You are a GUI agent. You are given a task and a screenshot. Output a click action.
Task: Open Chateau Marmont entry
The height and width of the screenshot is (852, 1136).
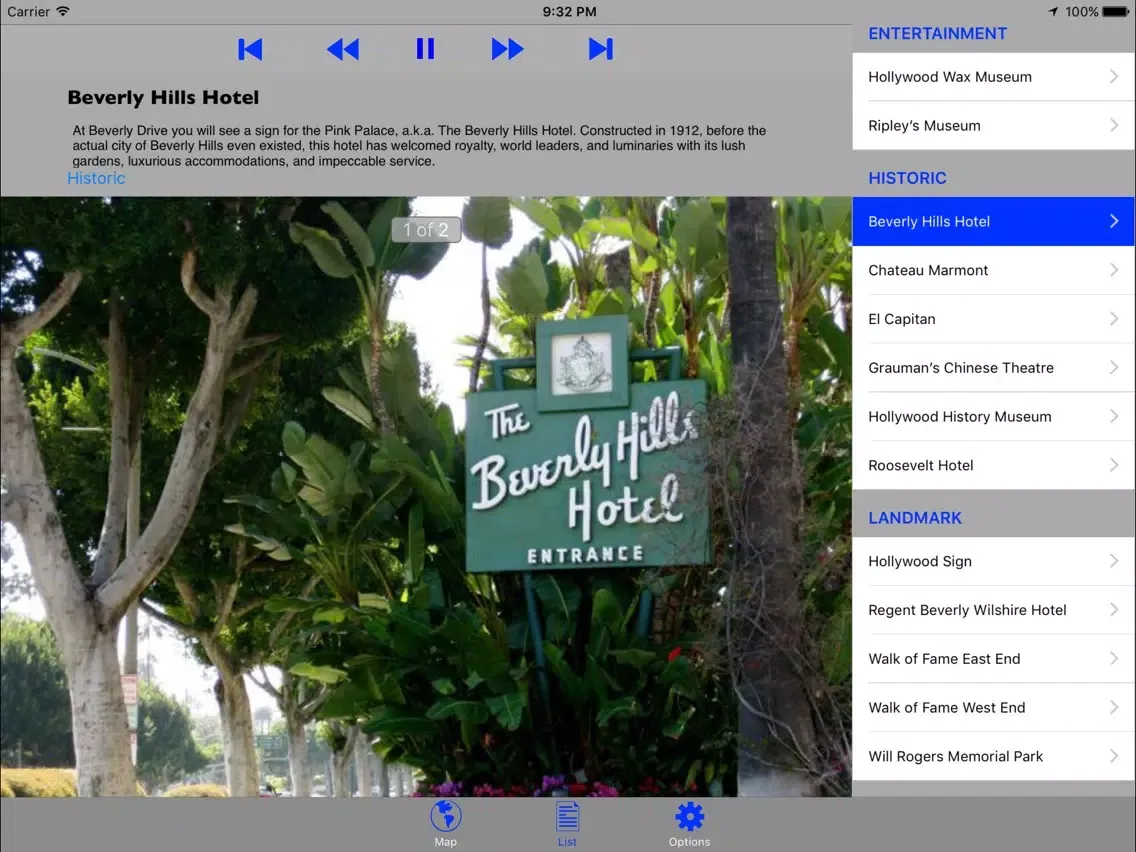tap(993, 270)
